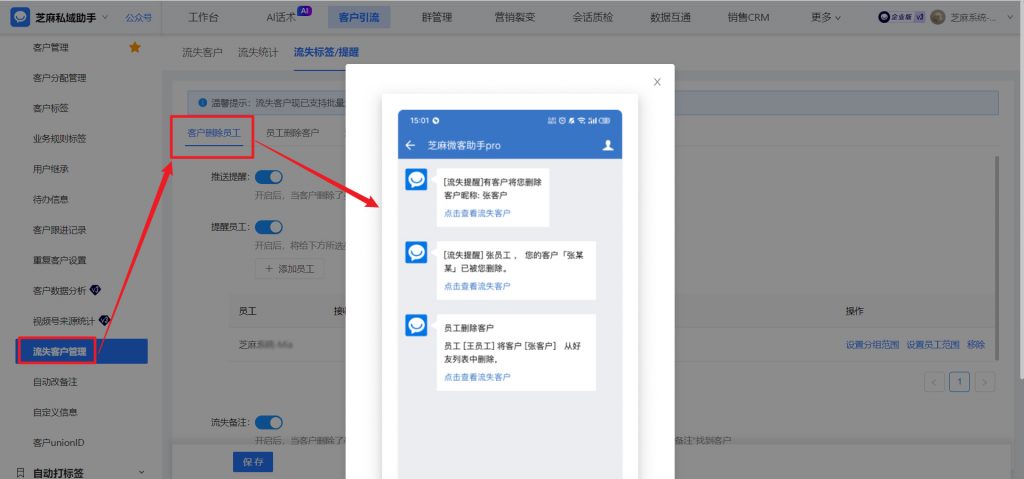Switch to the 流失标签/提醒 tab

tap(326, 52)
